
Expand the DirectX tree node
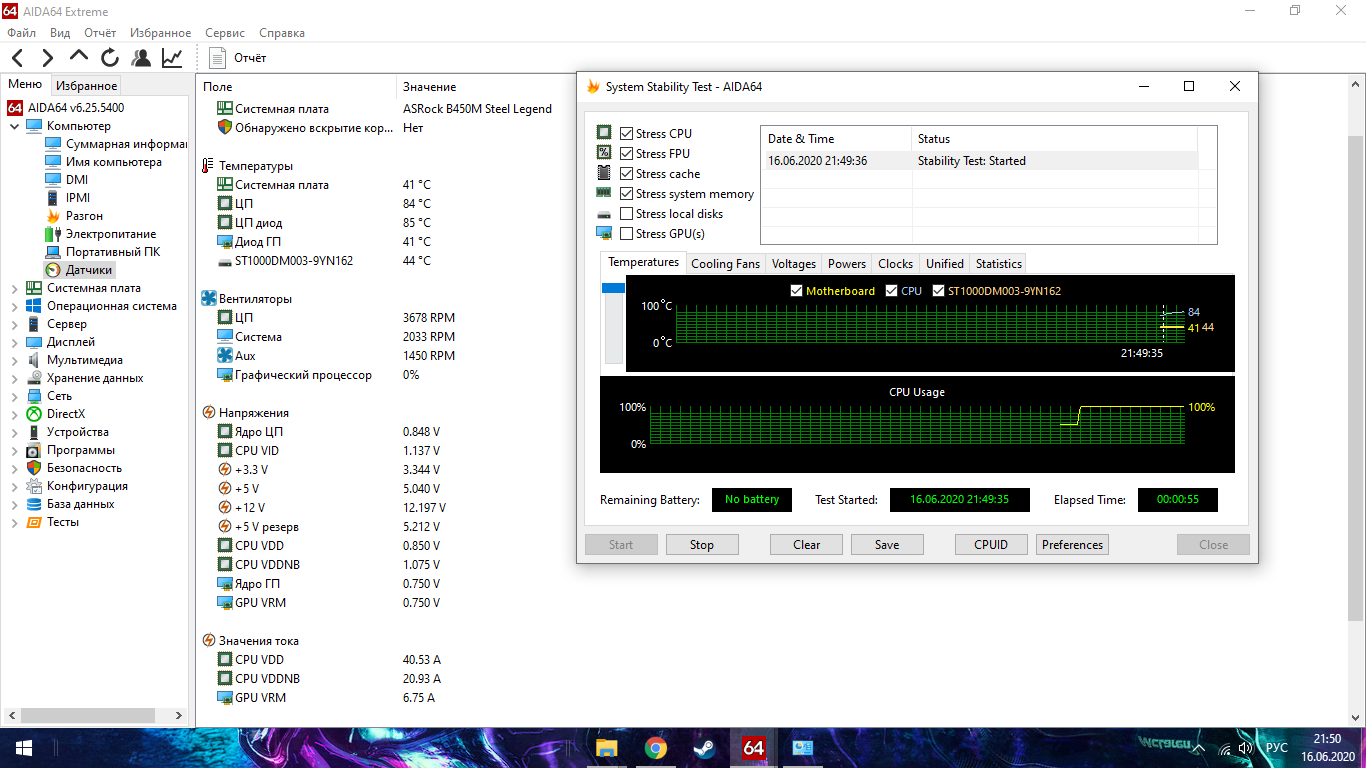click(x=15, y=414)
